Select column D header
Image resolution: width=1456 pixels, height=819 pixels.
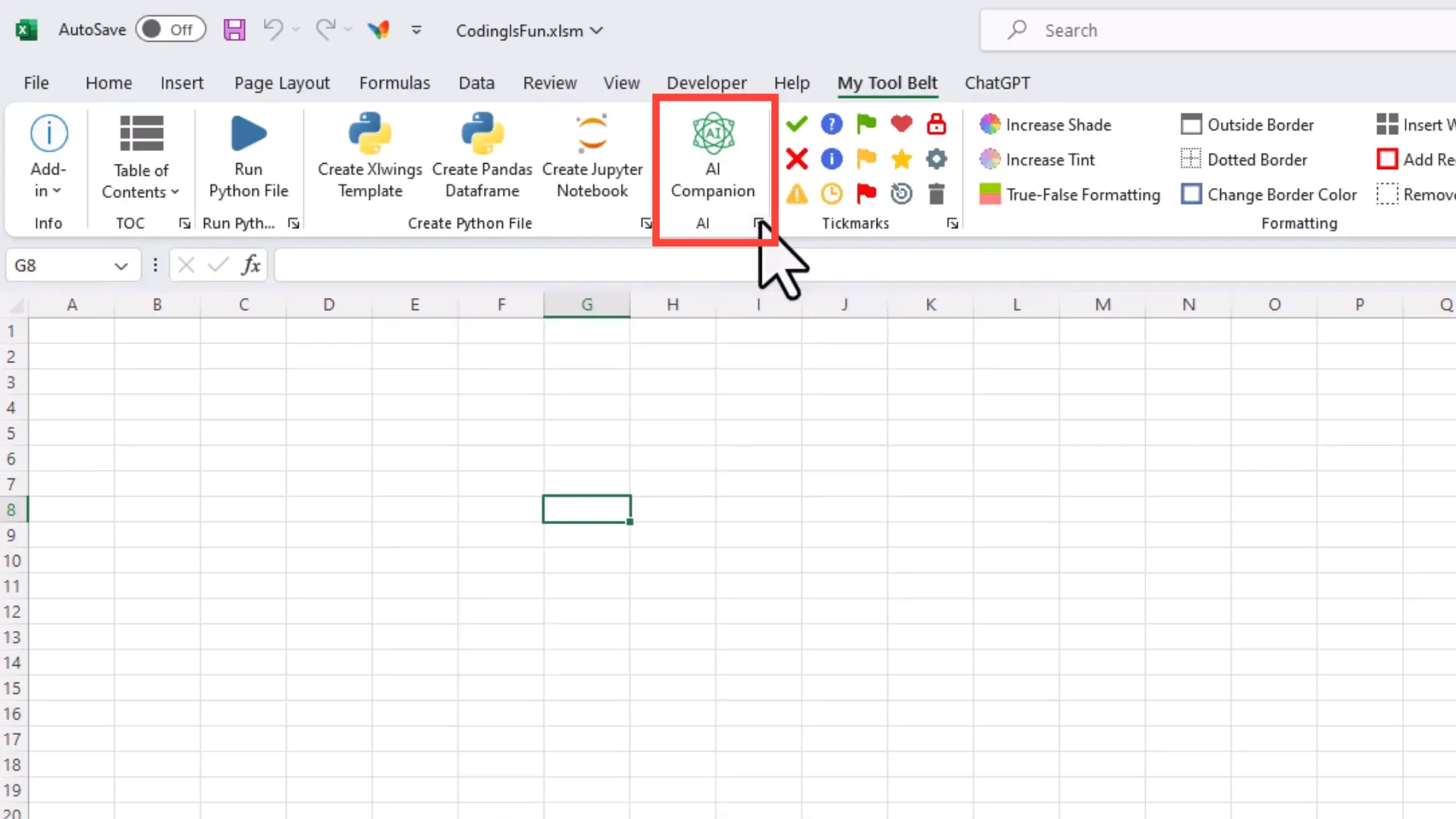[x=328, y=303]
